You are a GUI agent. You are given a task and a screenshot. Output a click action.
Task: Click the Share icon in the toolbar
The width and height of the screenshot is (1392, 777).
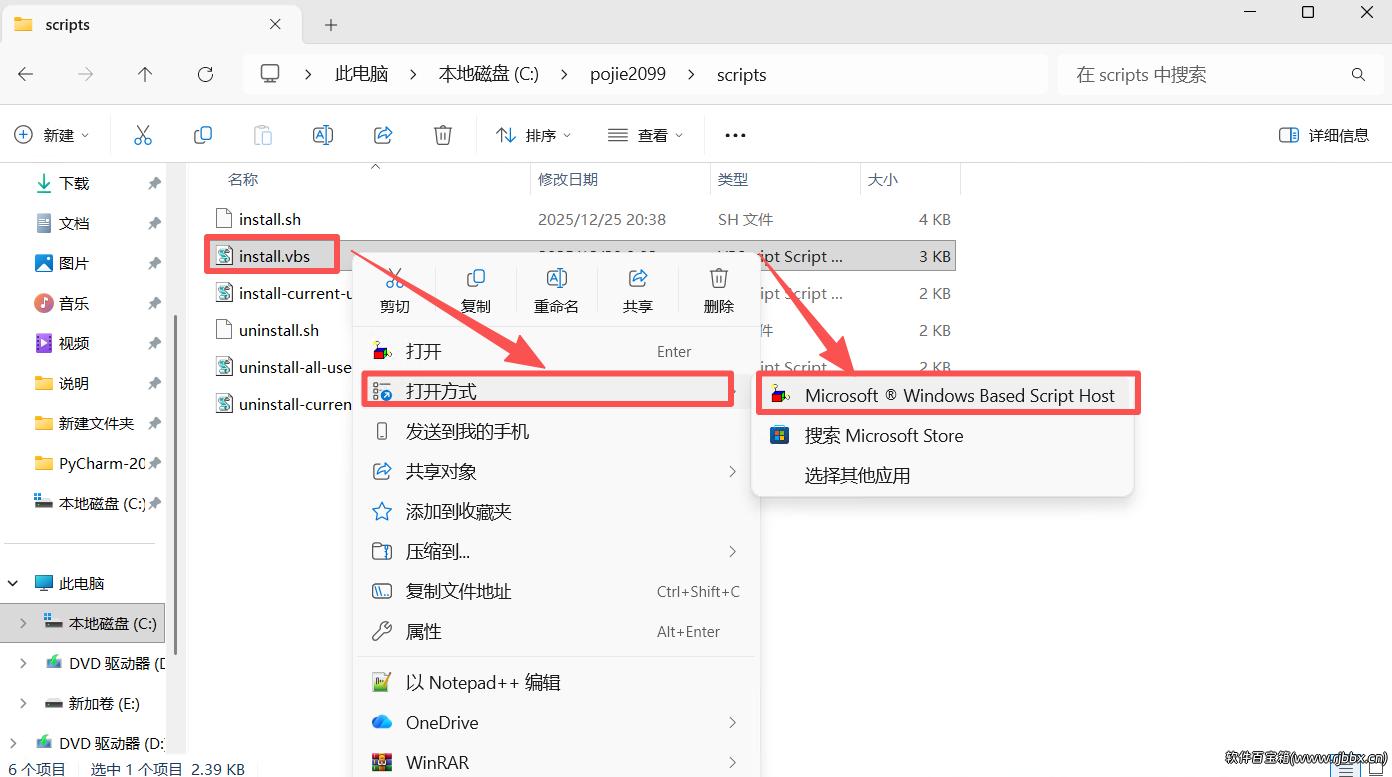click(x=383, y=135)
